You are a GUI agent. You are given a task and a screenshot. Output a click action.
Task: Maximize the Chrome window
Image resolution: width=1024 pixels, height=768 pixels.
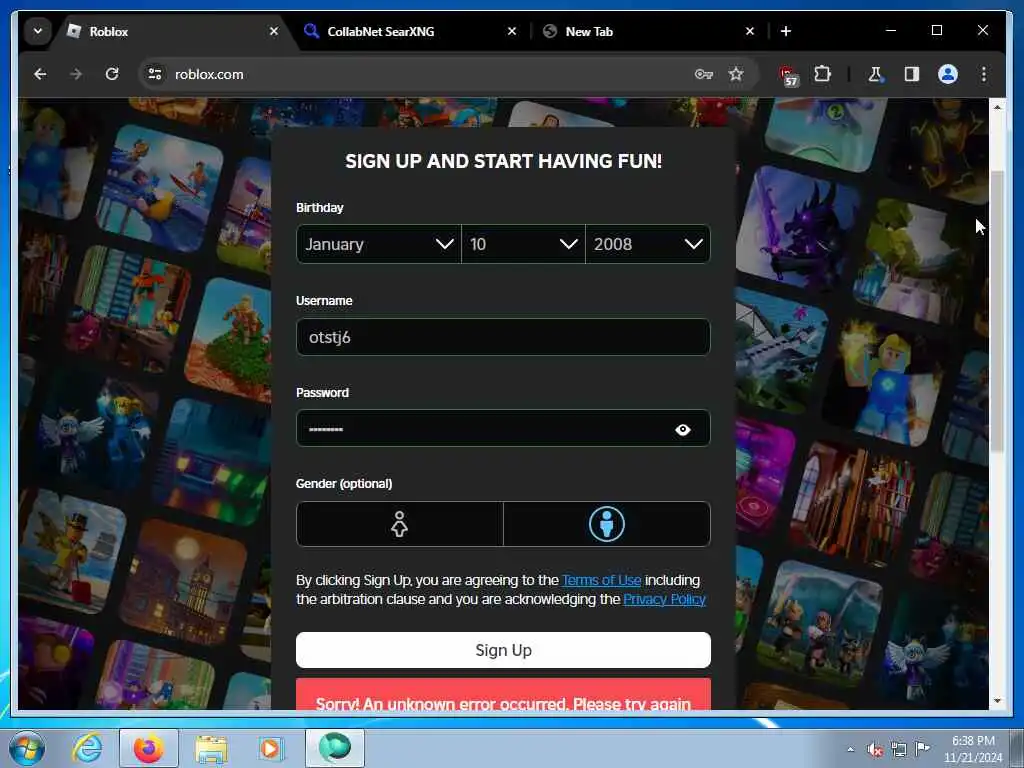pyautogui.click(x=936, y=31)
